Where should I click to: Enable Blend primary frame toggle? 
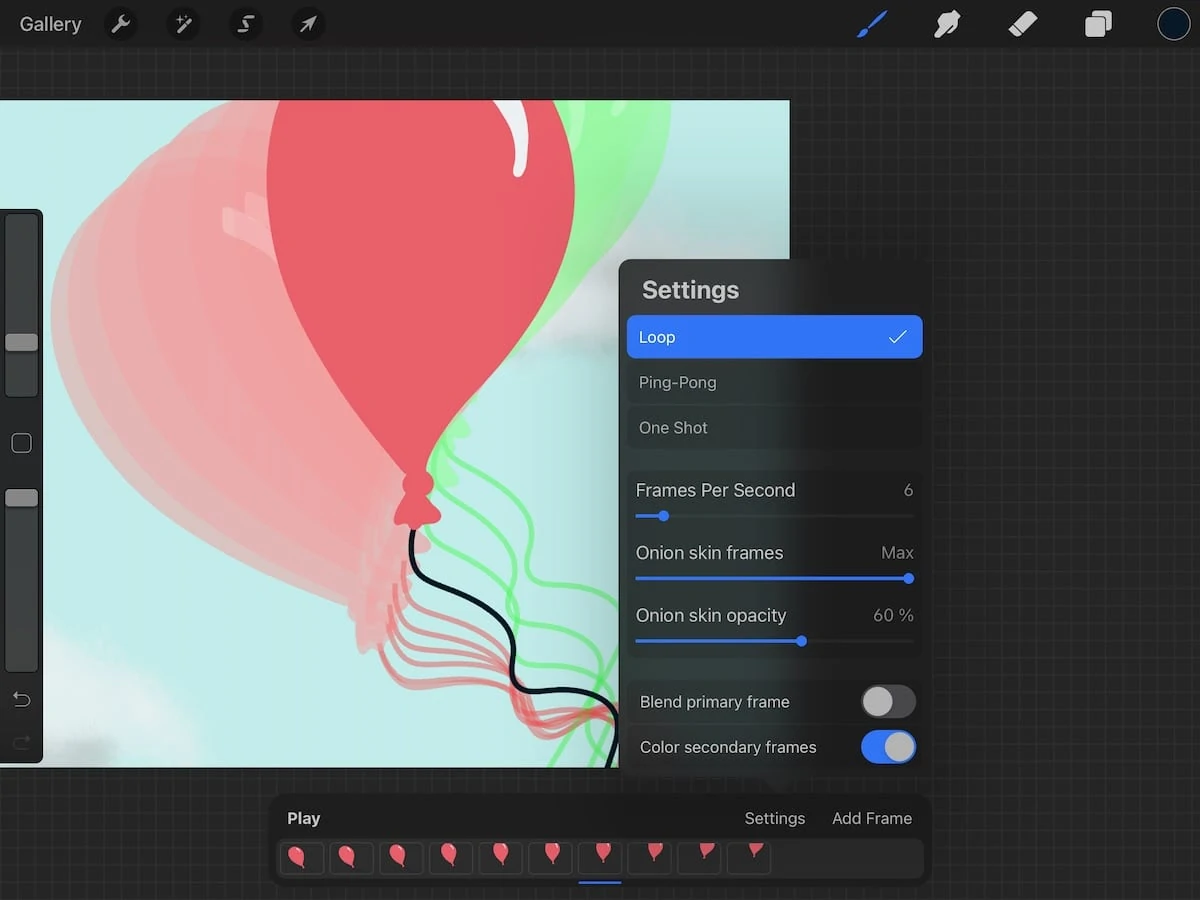pyautogui.click(x=888, y=702)
